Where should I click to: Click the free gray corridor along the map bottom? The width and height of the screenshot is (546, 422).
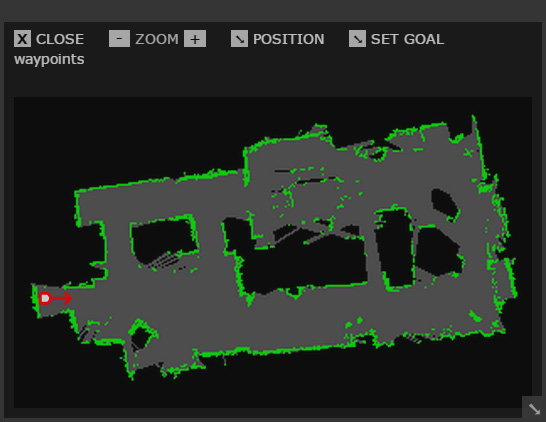click(279, 324)
